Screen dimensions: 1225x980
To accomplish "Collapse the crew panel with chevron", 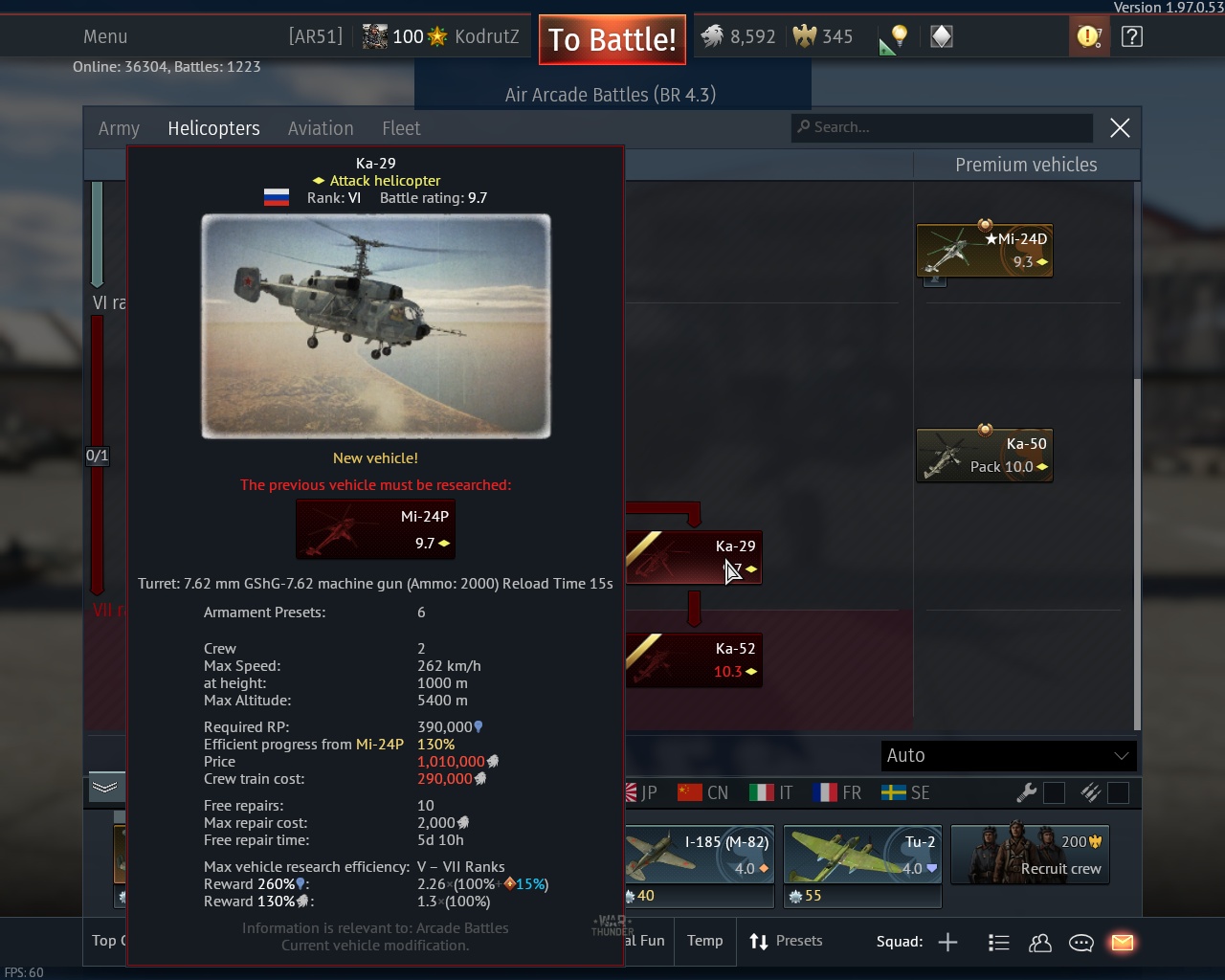I will [x=105, y=787].
